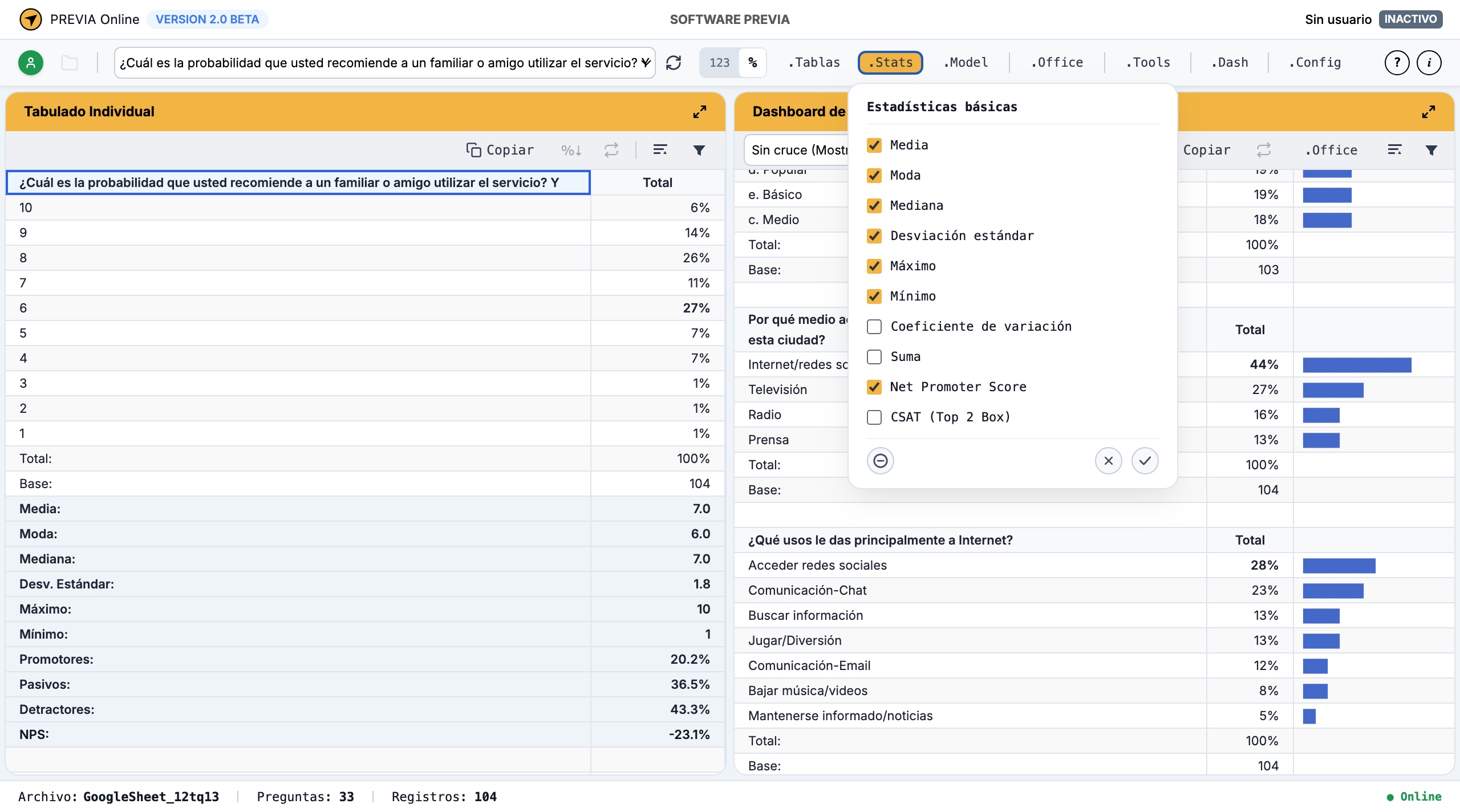The height and width of the screenshot is (812, 1460).
Task: Uncheck the Mediana checkbox
Action: coord(874,206)
